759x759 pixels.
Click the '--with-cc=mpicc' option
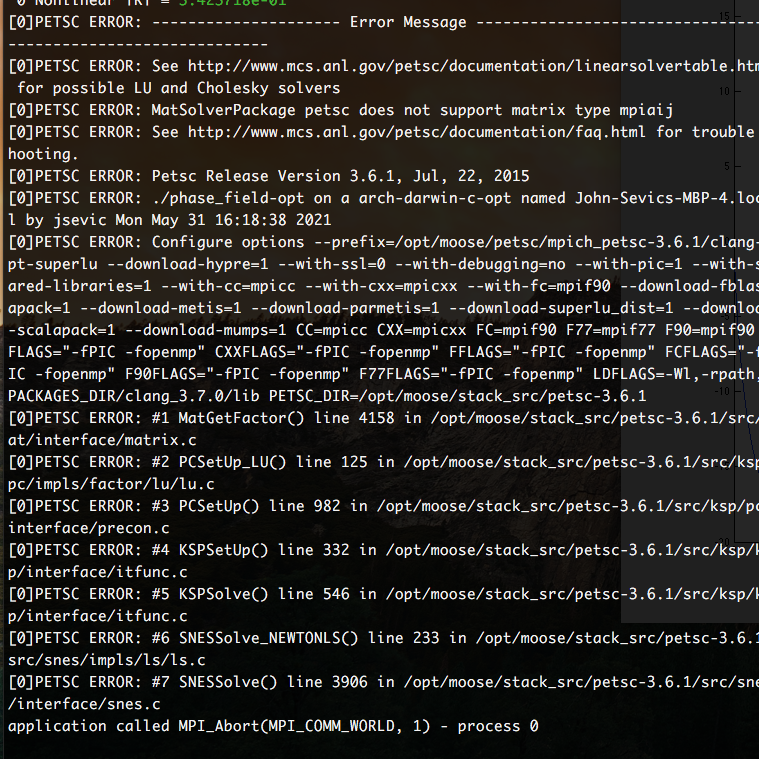click(x=228, y=286)
